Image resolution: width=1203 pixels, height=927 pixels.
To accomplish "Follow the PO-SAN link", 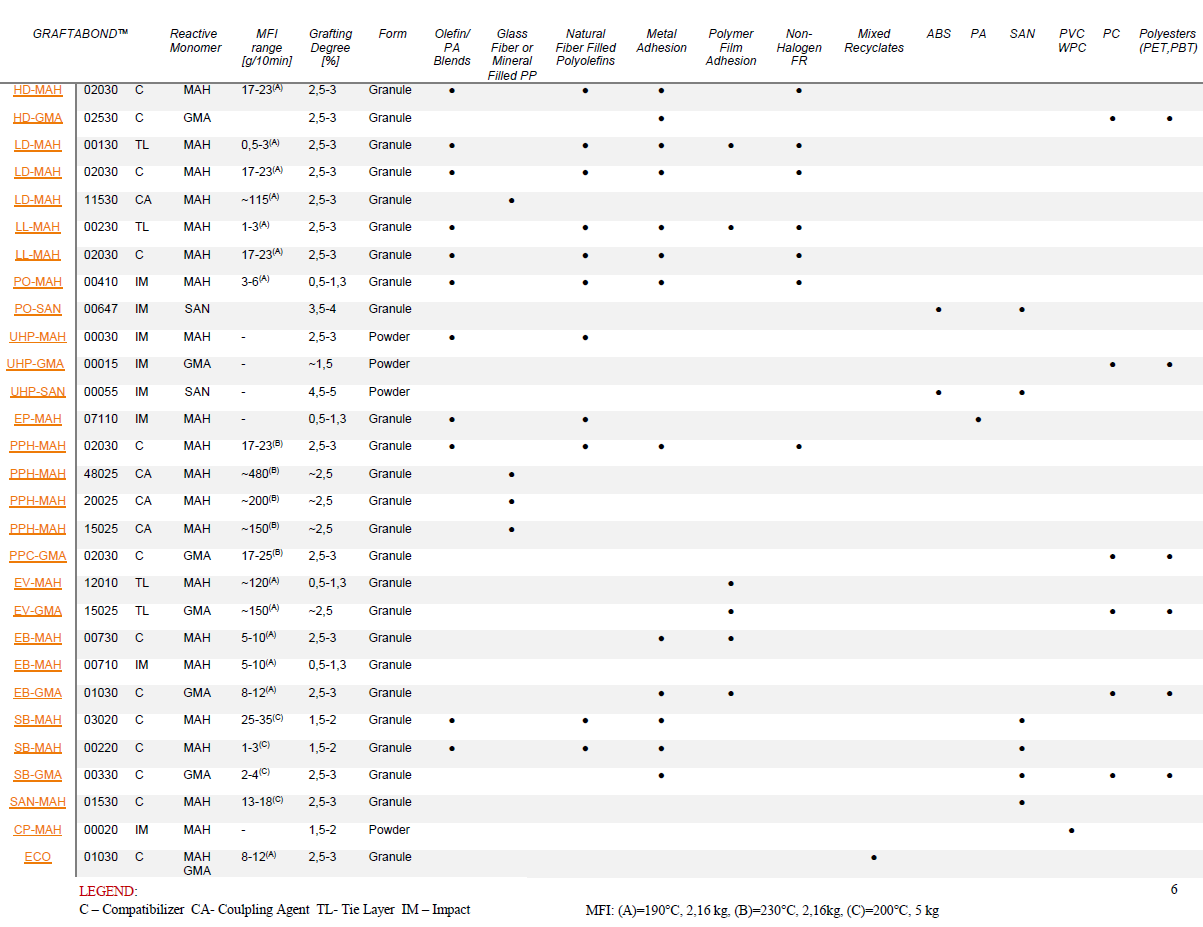I will [37, 309].
